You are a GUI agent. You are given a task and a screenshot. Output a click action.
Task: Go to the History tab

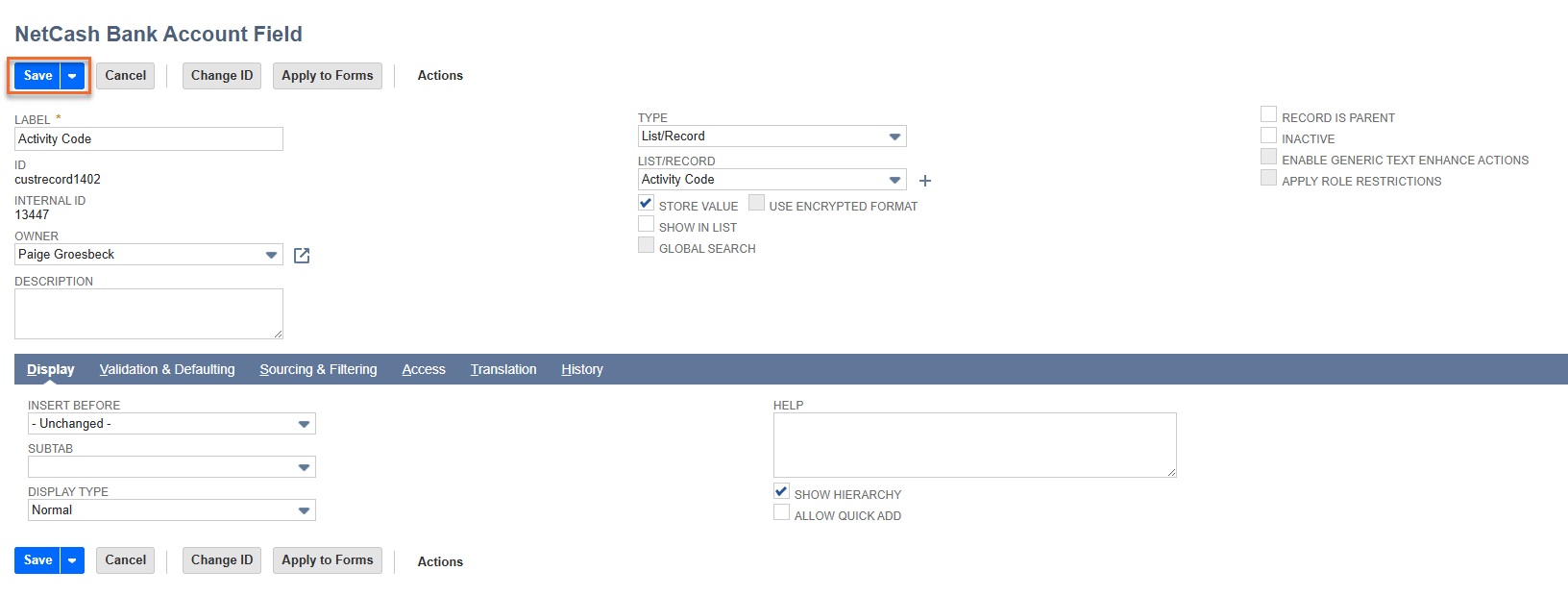pyautogui.click(x=582, y=369)
